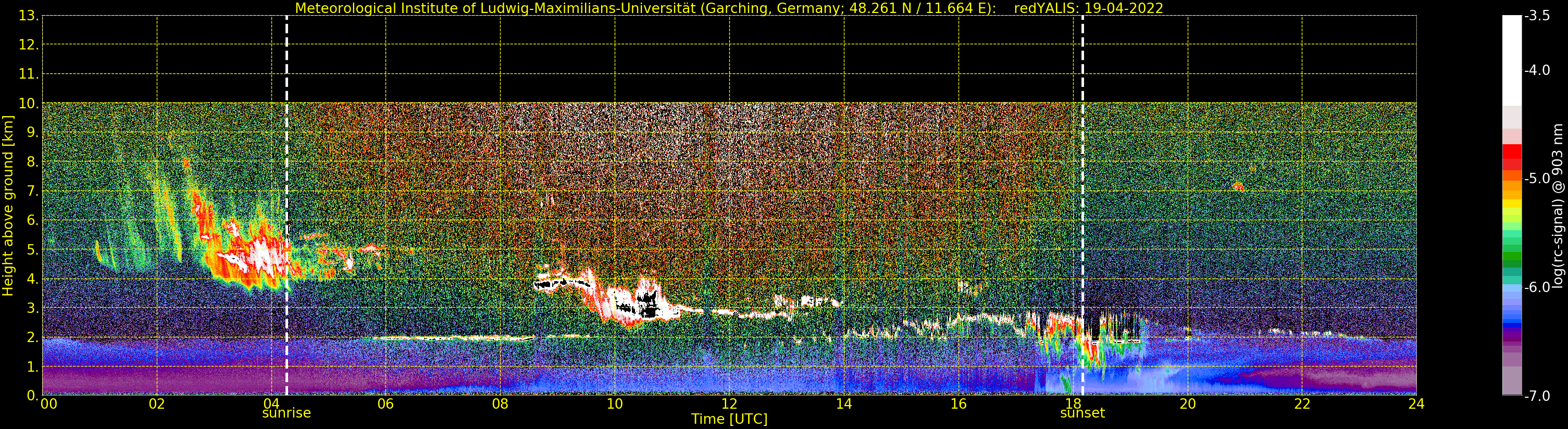Image resolution: width=1568 pixels, height=429 pixels.
Task: Click height-axis tick '8.'
Action: coord(32,162)
